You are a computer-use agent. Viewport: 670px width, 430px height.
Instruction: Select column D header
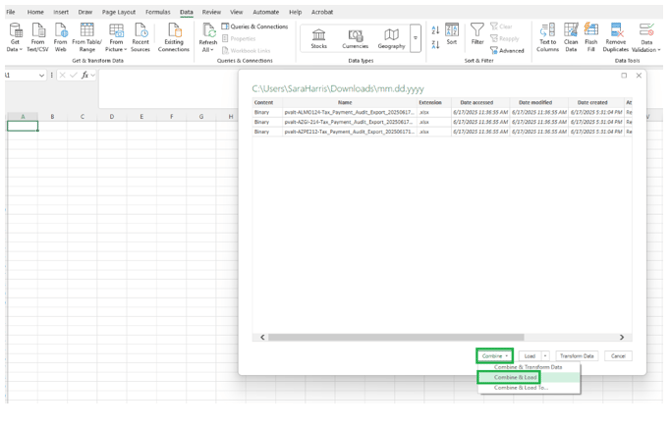(112, 117)
